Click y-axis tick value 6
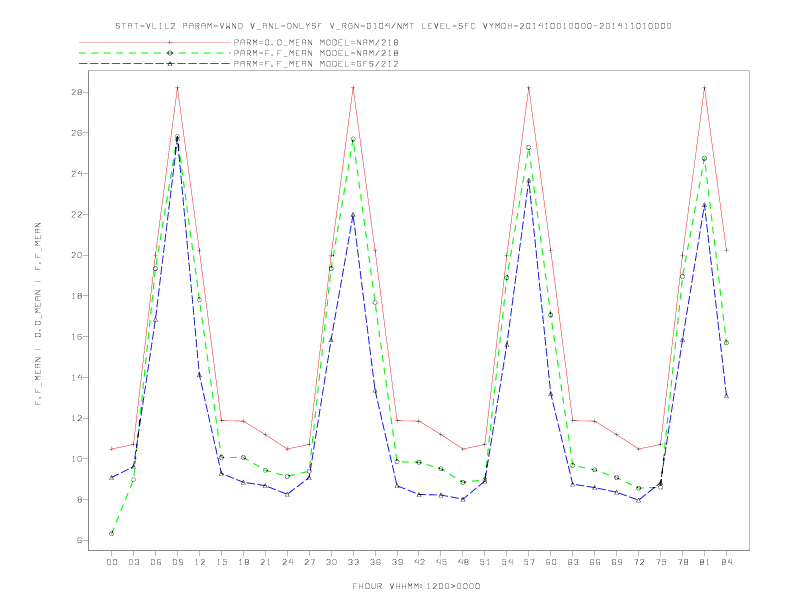The height and width of the screenshot is (612, 792). click(x=80, y=540)
